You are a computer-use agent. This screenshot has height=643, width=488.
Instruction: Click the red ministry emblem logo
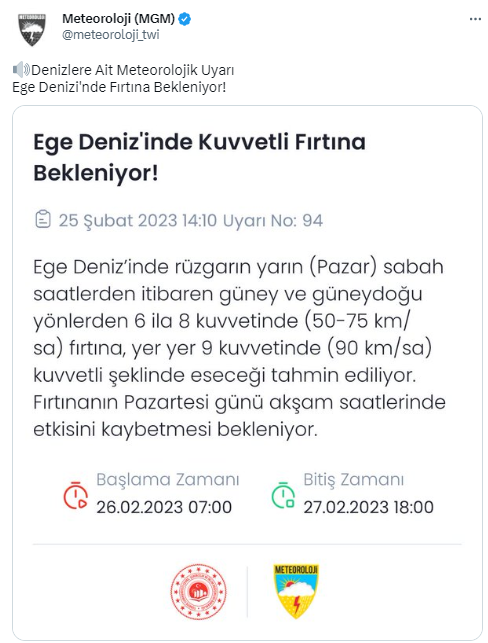point(198,591)
